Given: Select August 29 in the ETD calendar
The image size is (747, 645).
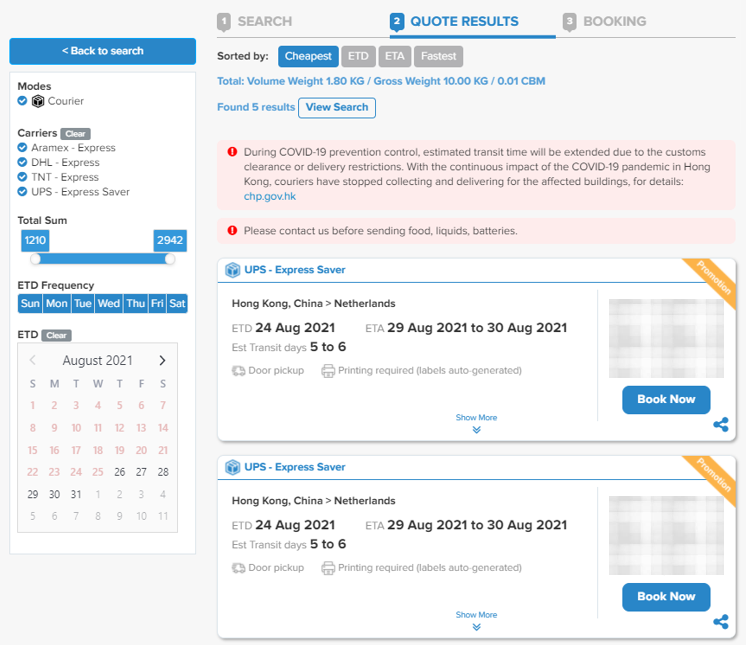Looking at the screenshot, I should point(32,494).
